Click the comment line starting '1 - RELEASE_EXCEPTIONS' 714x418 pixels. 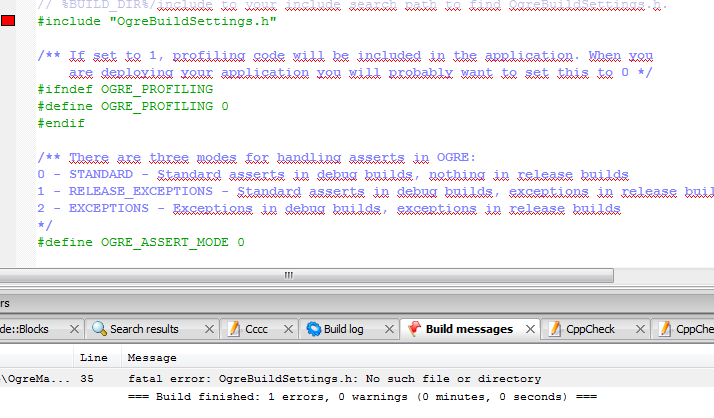click(x=376, y=191)
